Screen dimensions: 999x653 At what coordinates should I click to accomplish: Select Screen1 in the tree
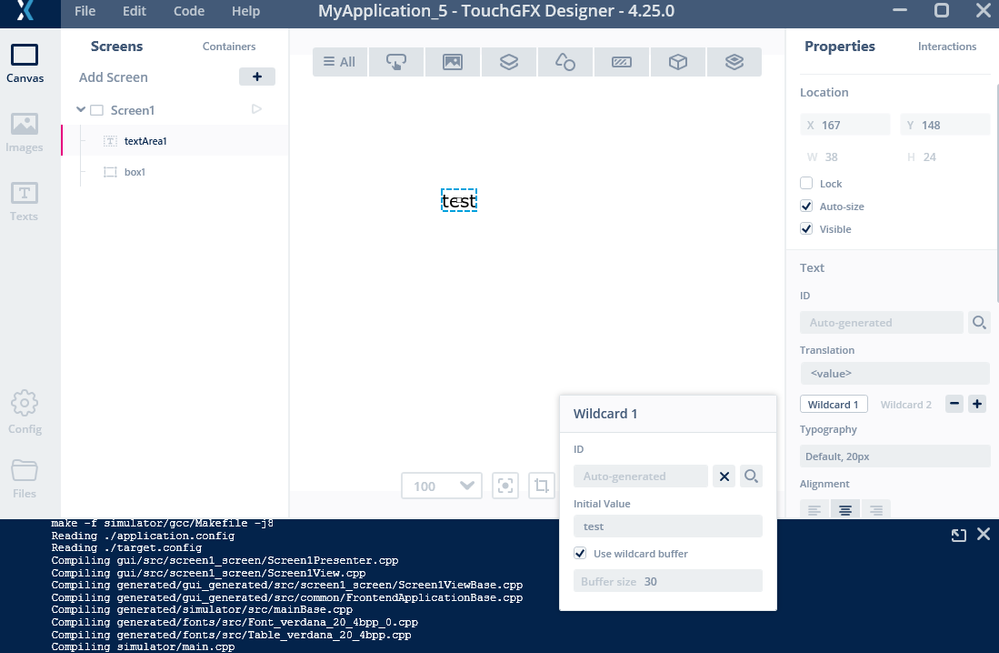coord(133,110)
